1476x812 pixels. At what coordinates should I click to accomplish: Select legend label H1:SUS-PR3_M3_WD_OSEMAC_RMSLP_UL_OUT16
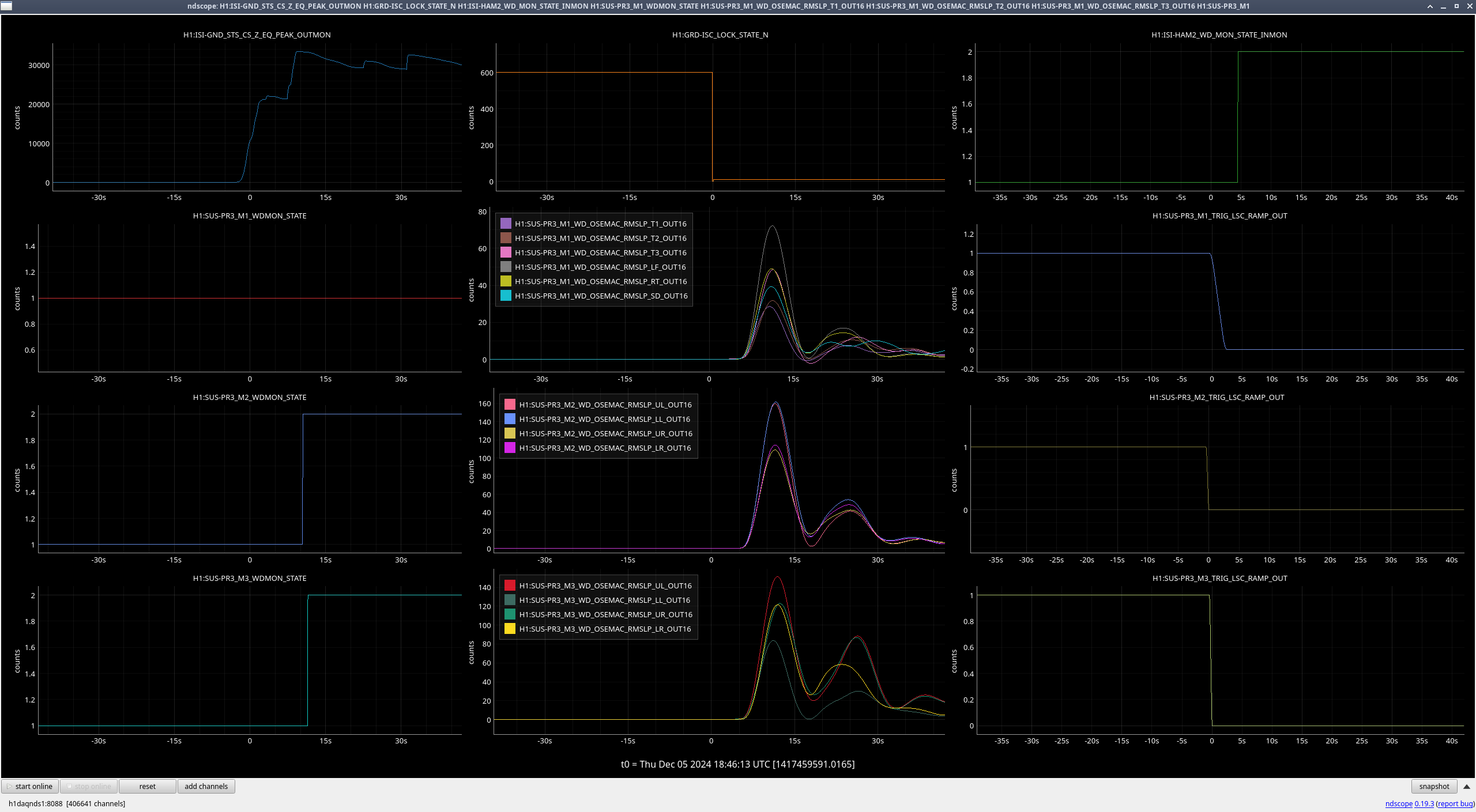[605, 586]
